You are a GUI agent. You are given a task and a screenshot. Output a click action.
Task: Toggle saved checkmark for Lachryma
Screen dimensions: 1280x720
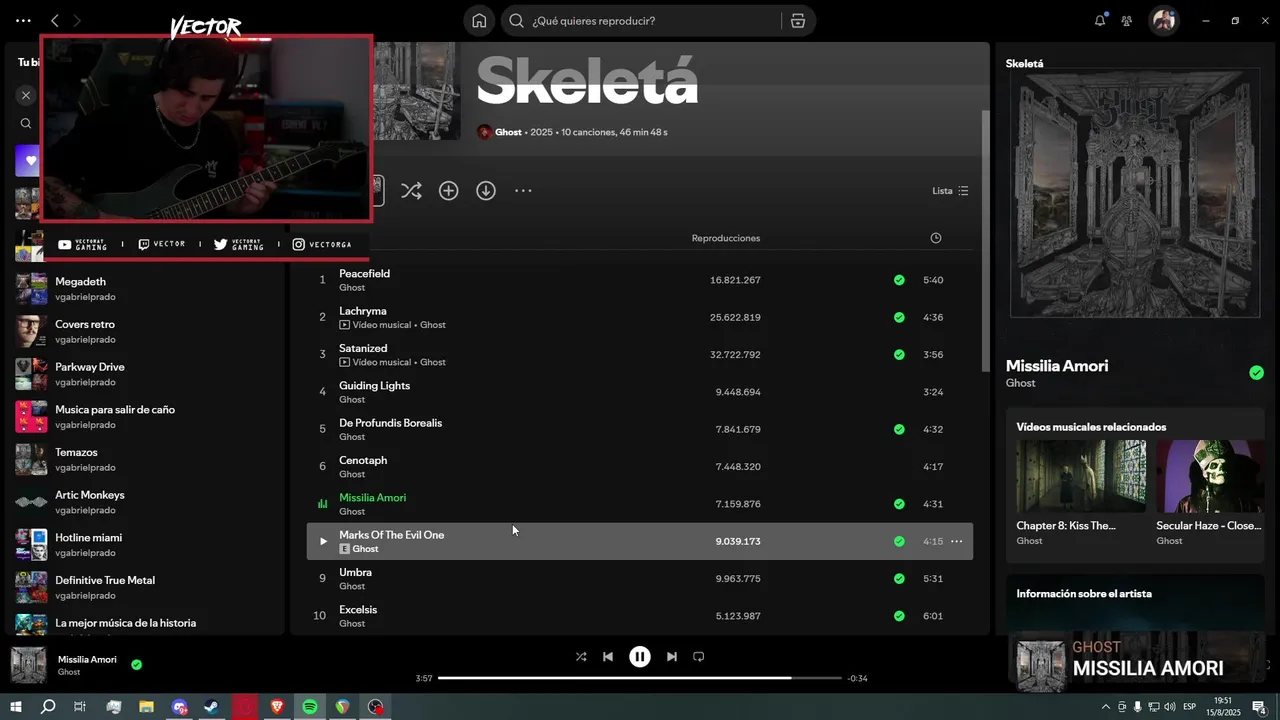click(x=899, y=317)
